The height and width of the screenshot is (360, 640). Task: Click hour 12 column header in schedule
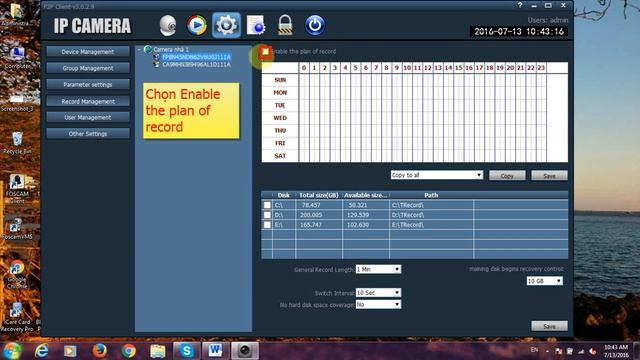[427, 68]
